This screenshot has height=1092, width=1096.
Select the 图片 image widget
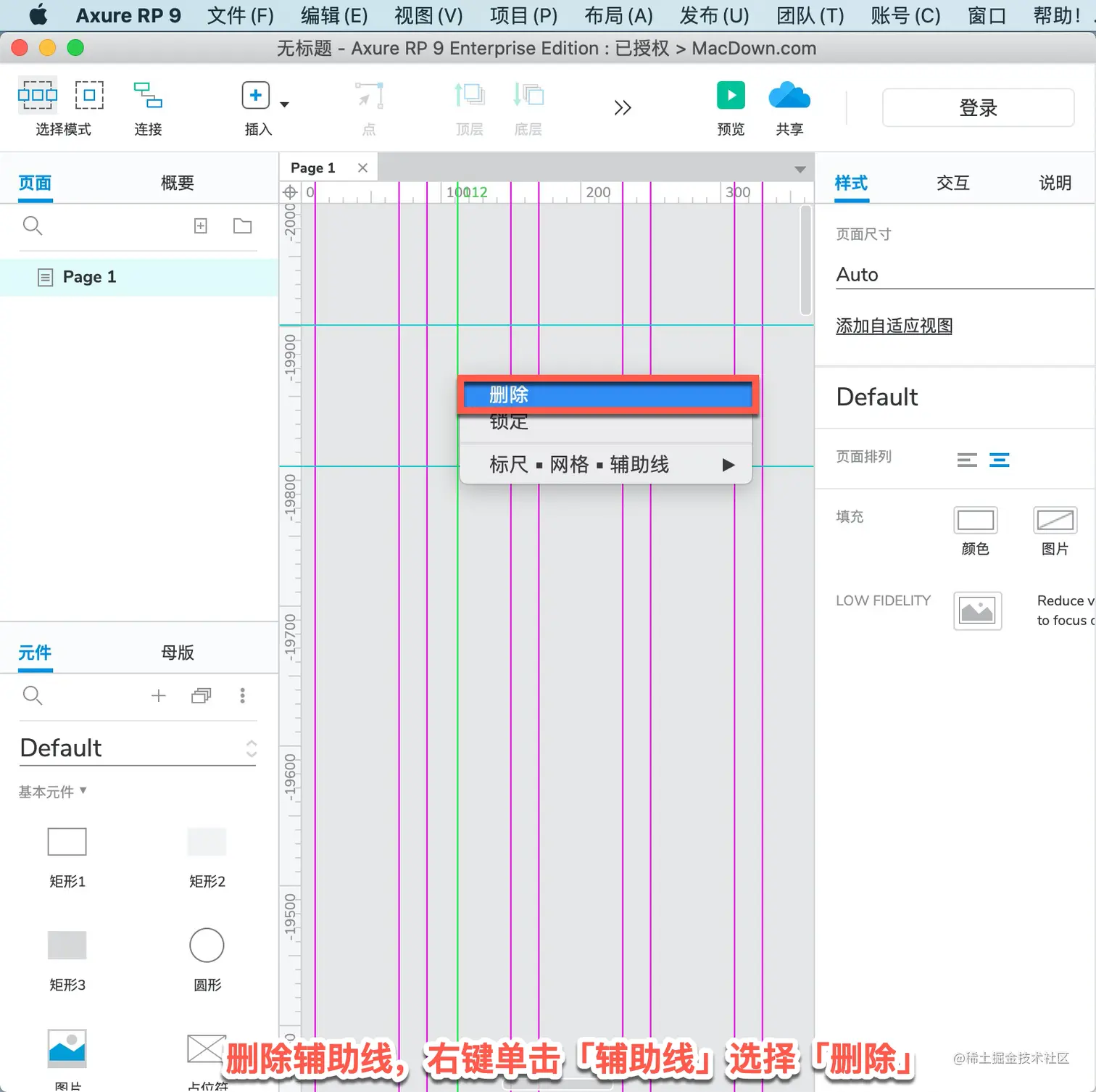click(67, 1048)
